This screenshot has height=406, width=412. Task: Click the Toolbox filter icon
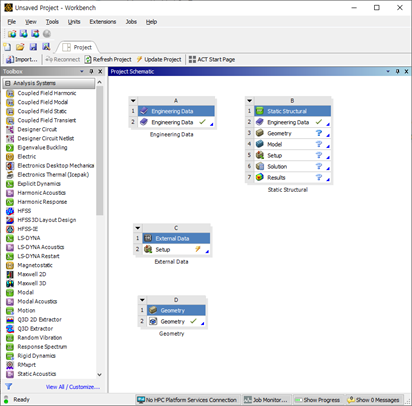(x=8, y=387)
